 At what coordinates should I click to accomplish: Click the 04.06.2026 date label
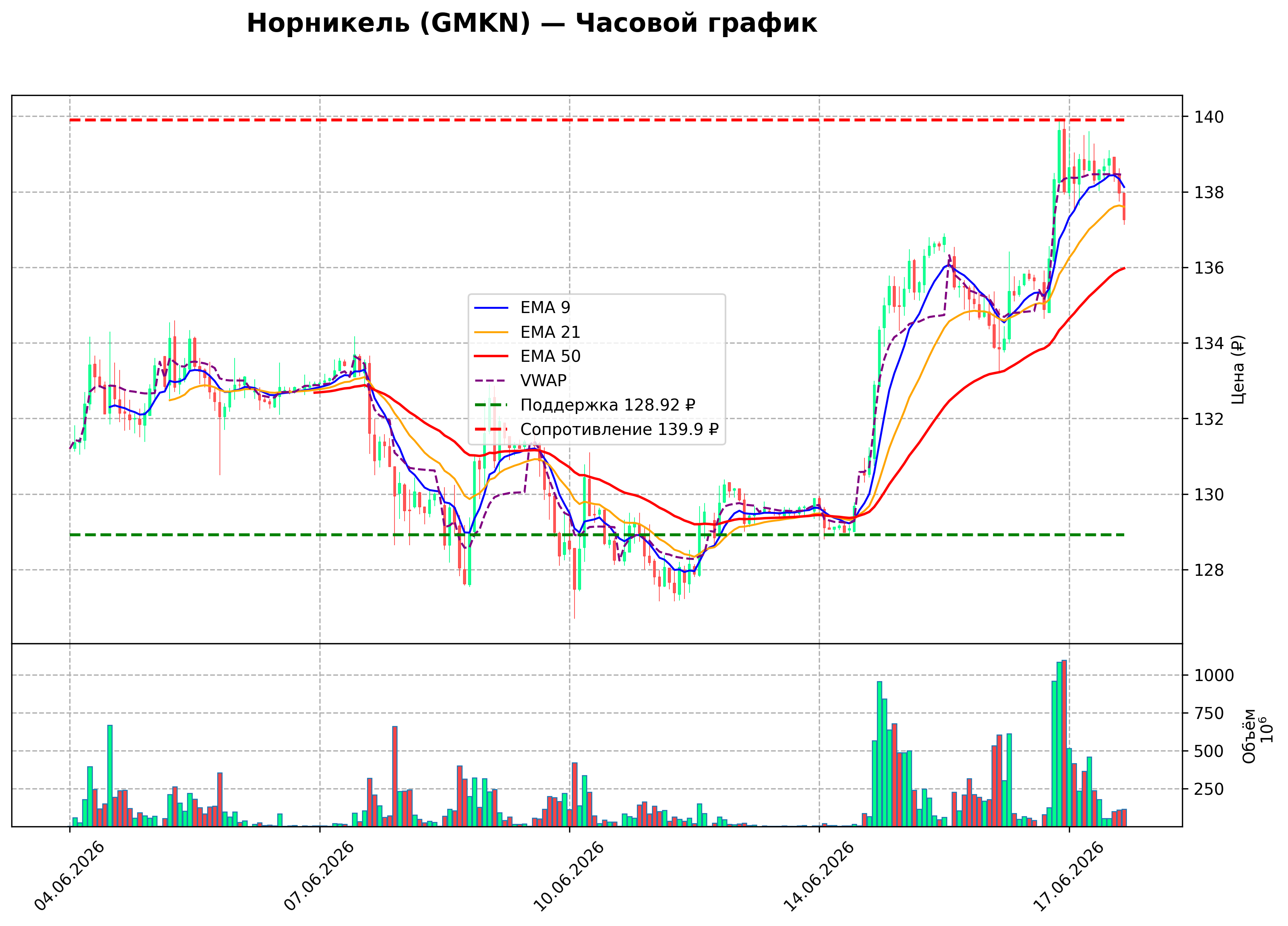[69, 876]
